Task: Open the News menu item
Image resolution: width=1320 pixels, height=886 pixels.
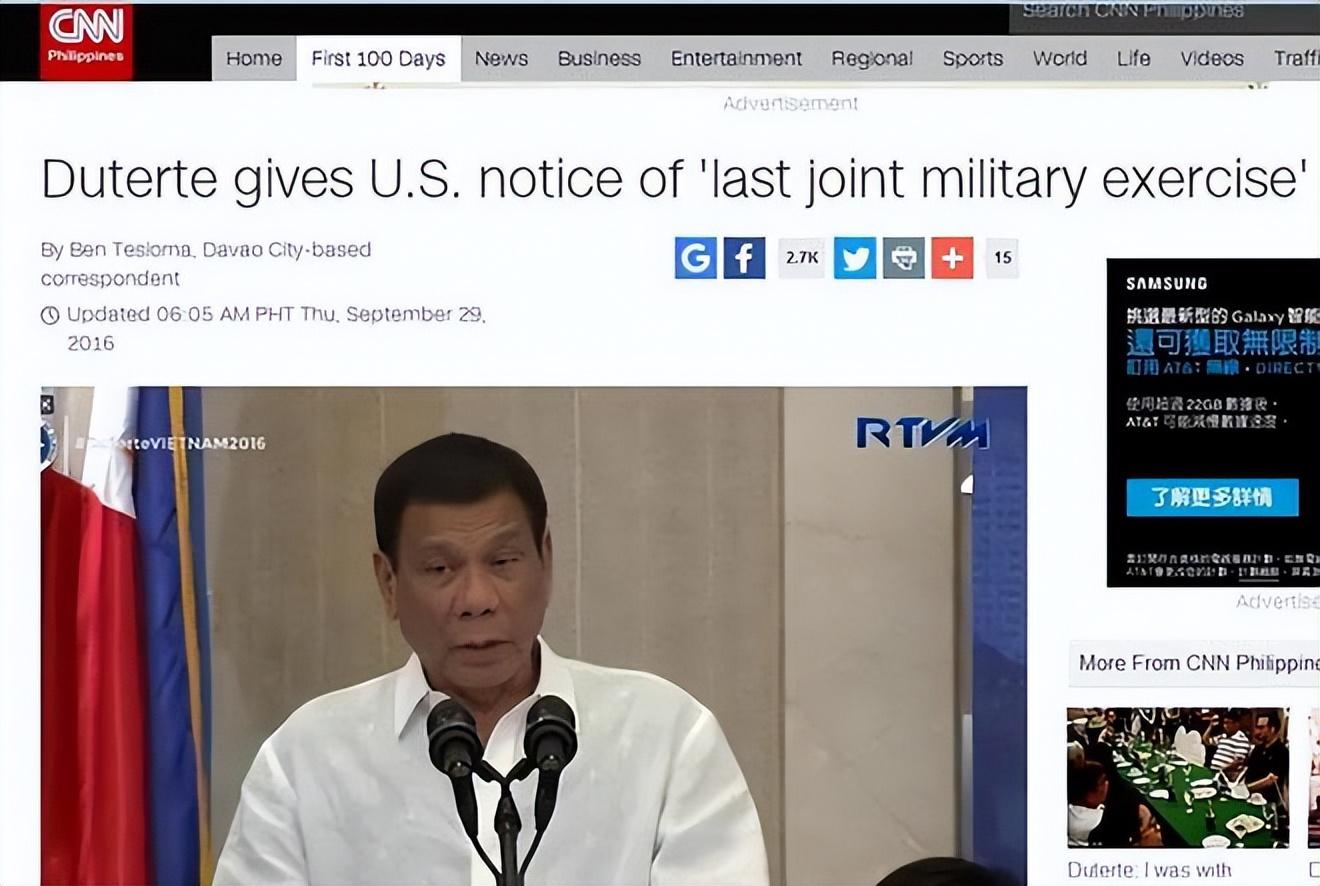Action: (501, 59)
